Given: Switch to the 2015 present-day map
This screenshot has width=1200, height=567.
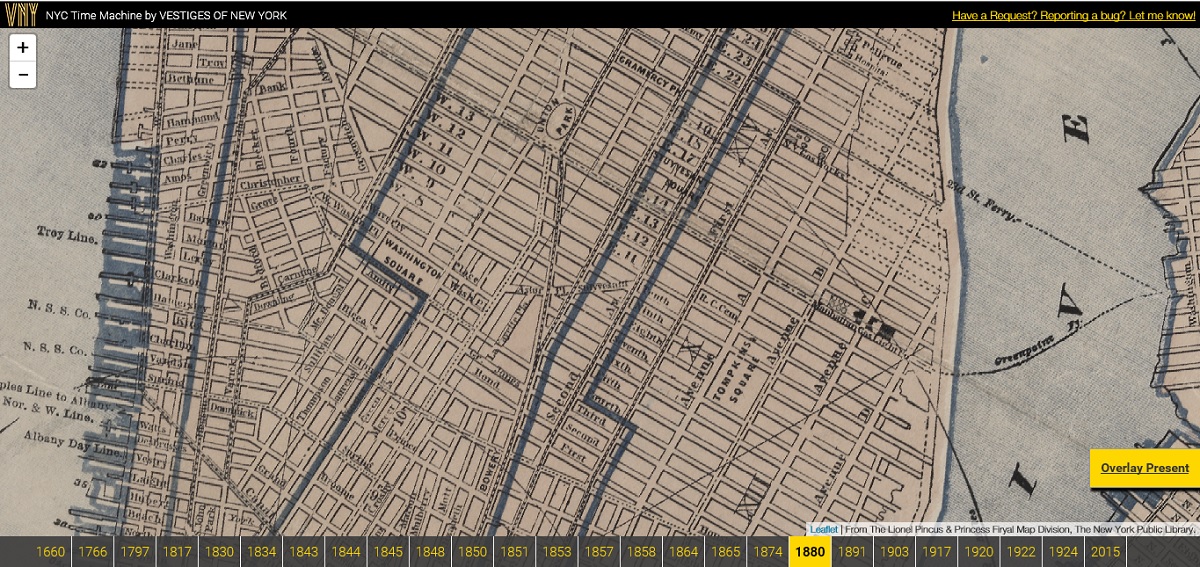Looking at the screenshot, I should (1106, 552).
